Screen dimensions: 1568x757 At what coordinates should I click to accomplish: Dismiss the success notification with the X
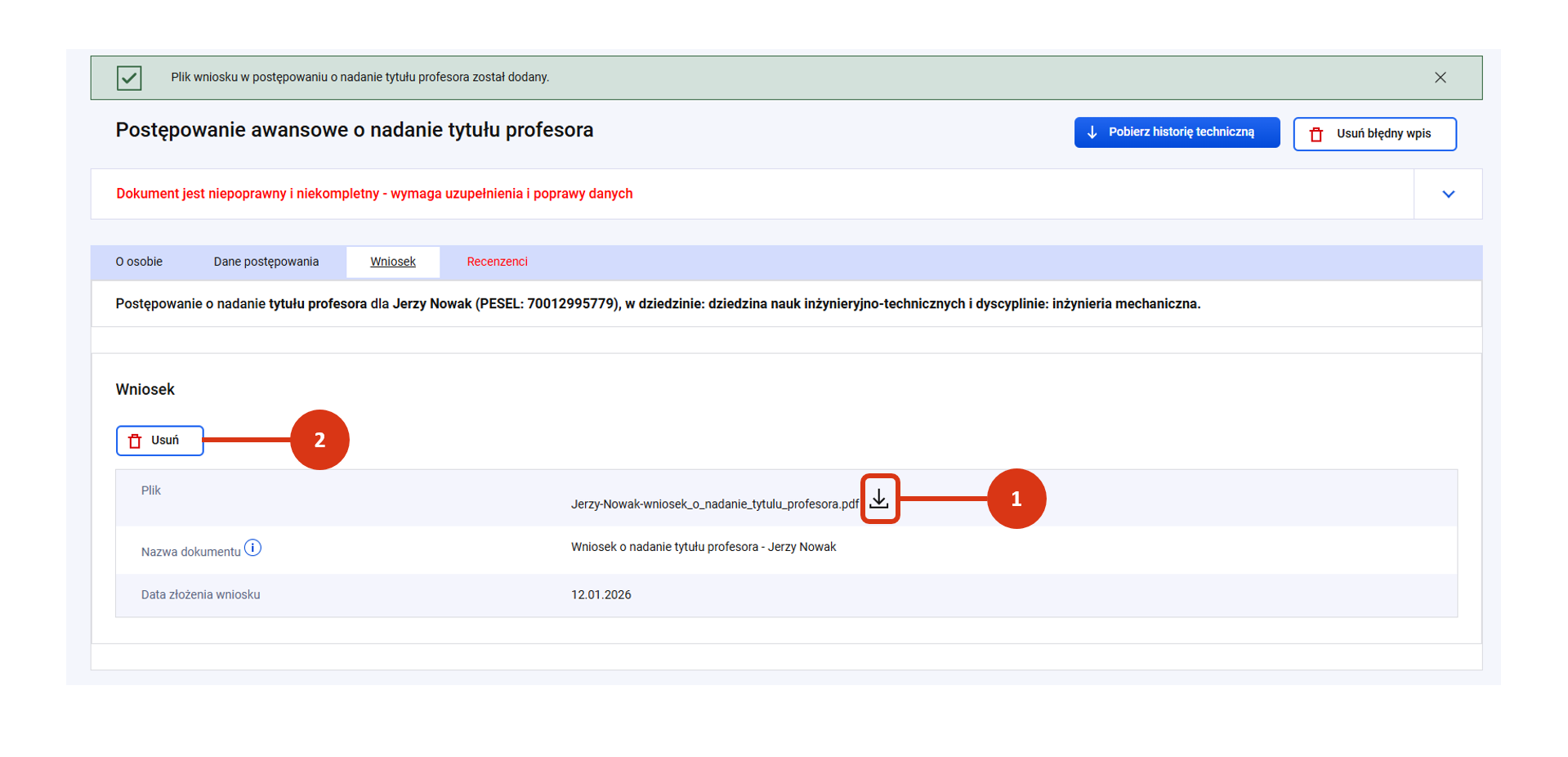pos(1440,78)
